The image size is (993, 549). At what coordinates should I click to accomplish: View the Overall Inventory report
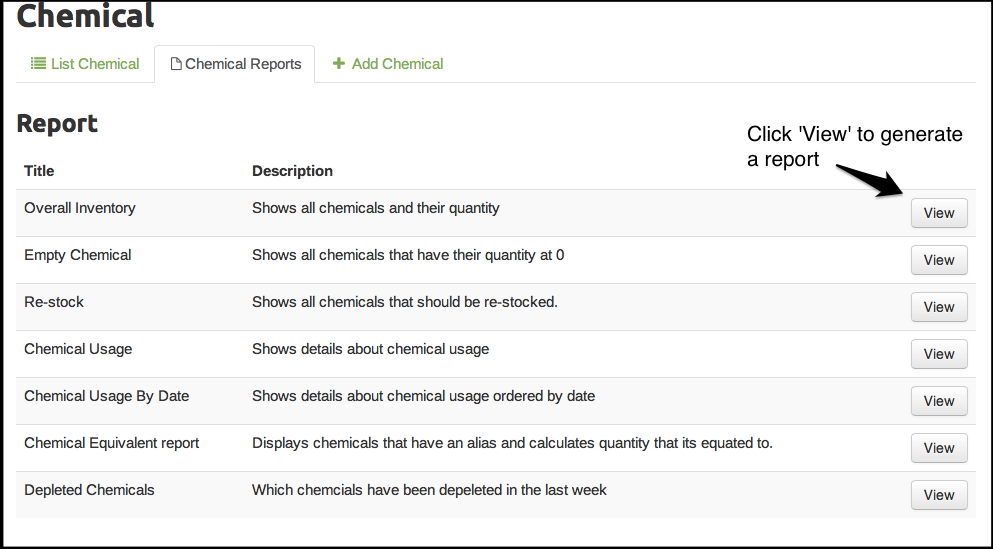939,213
